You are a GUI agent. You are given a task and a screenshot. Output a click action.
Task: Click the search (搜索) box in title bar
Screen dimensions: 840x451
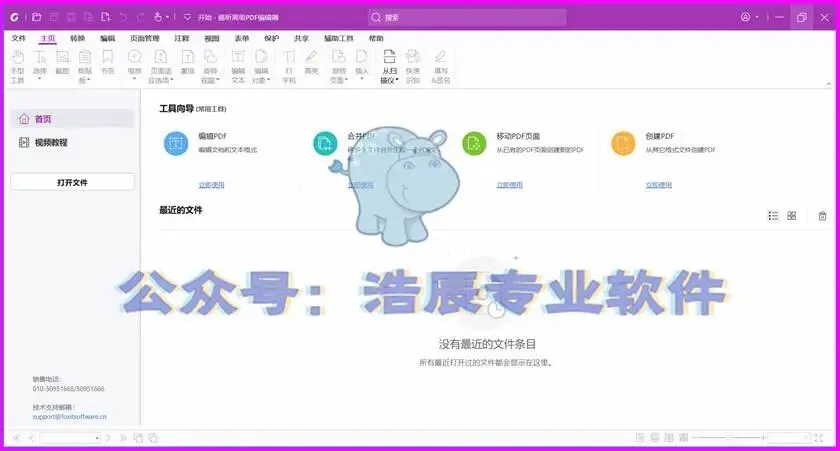467,17
